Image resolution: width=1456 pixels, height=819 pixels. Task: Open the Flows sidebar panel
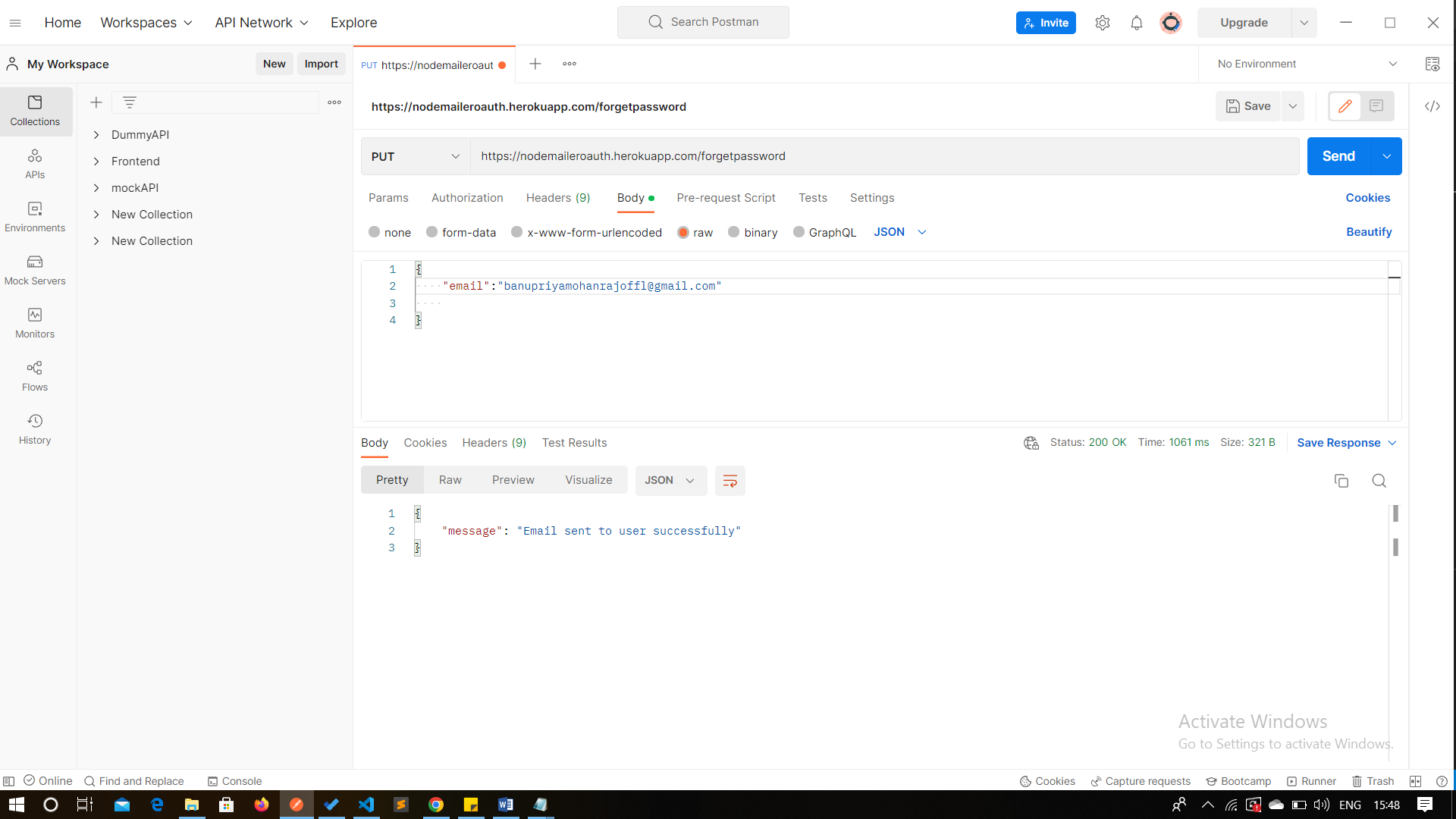point(35,376)
